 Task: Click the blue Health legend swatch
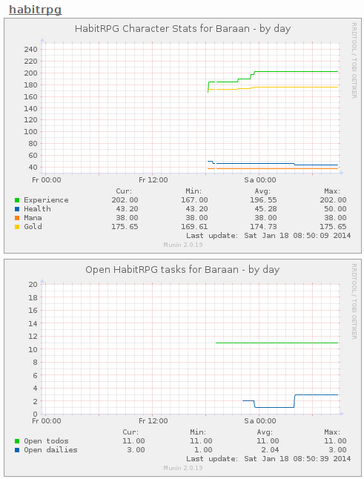click(17, 209)
